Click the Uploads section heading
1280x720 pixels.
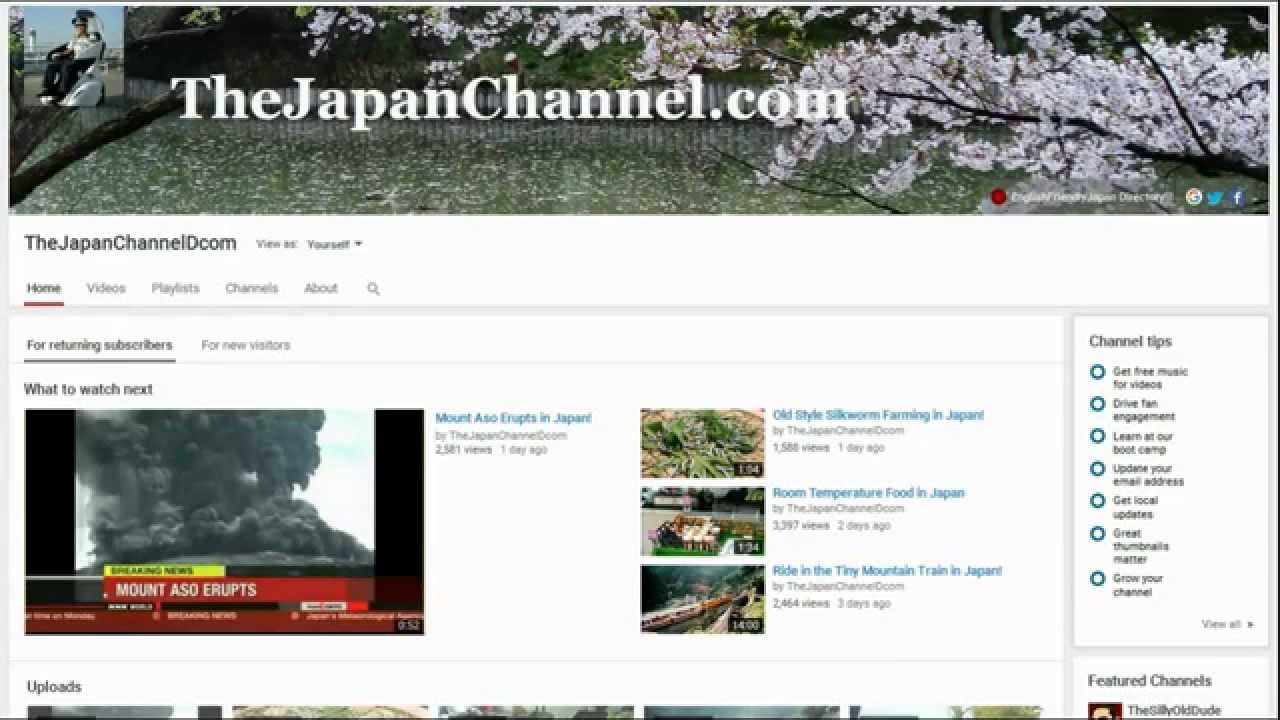54,687
